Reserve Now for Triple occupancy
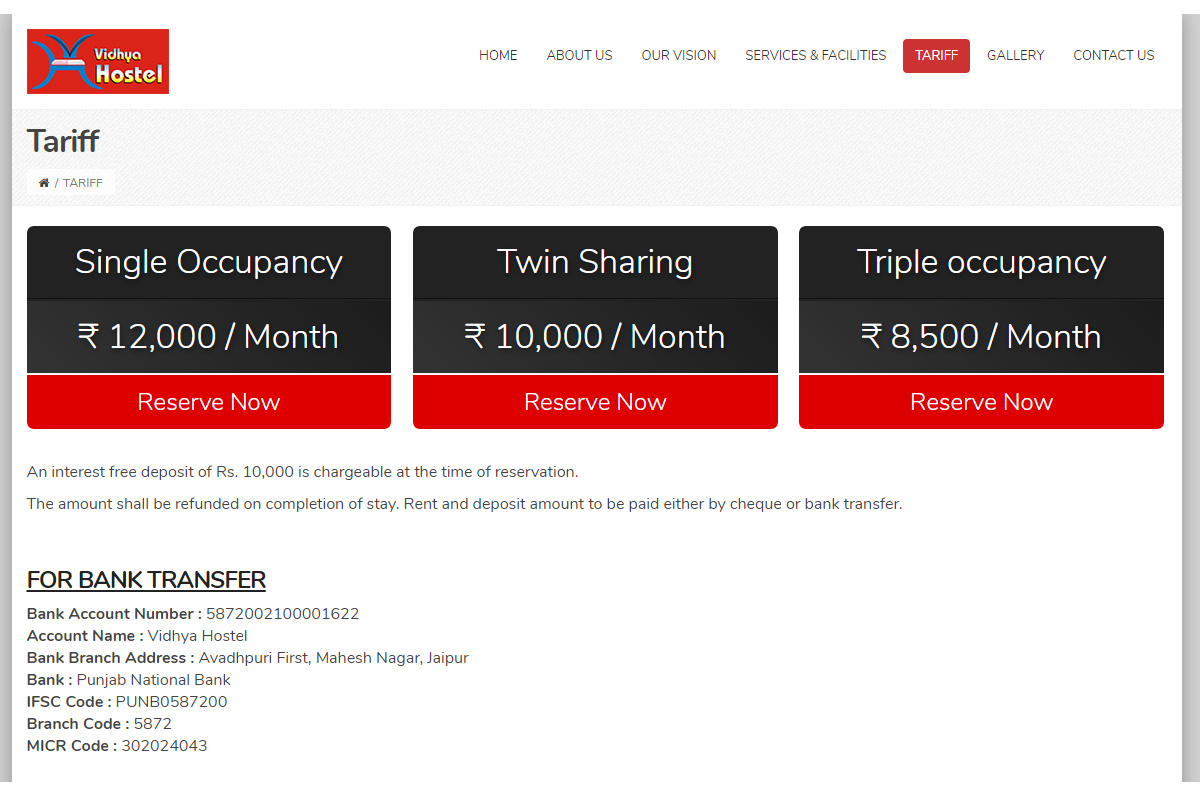This screenshot has height=800, width=1200. [x=981, y=402]
